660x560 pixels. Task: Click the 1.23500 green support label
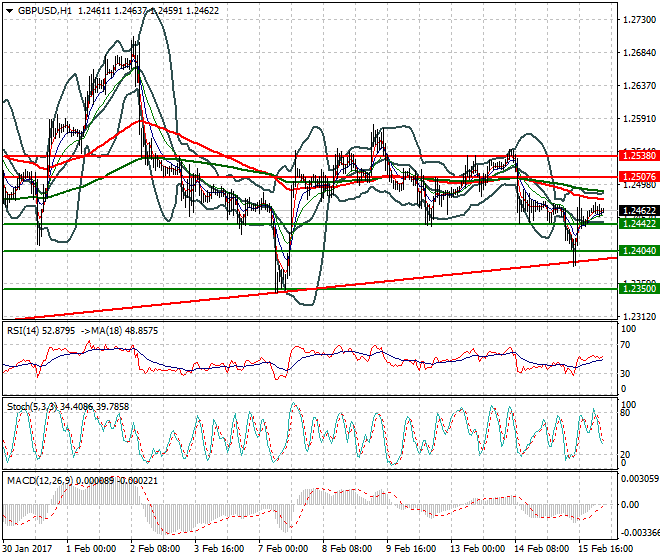(639, 289)
